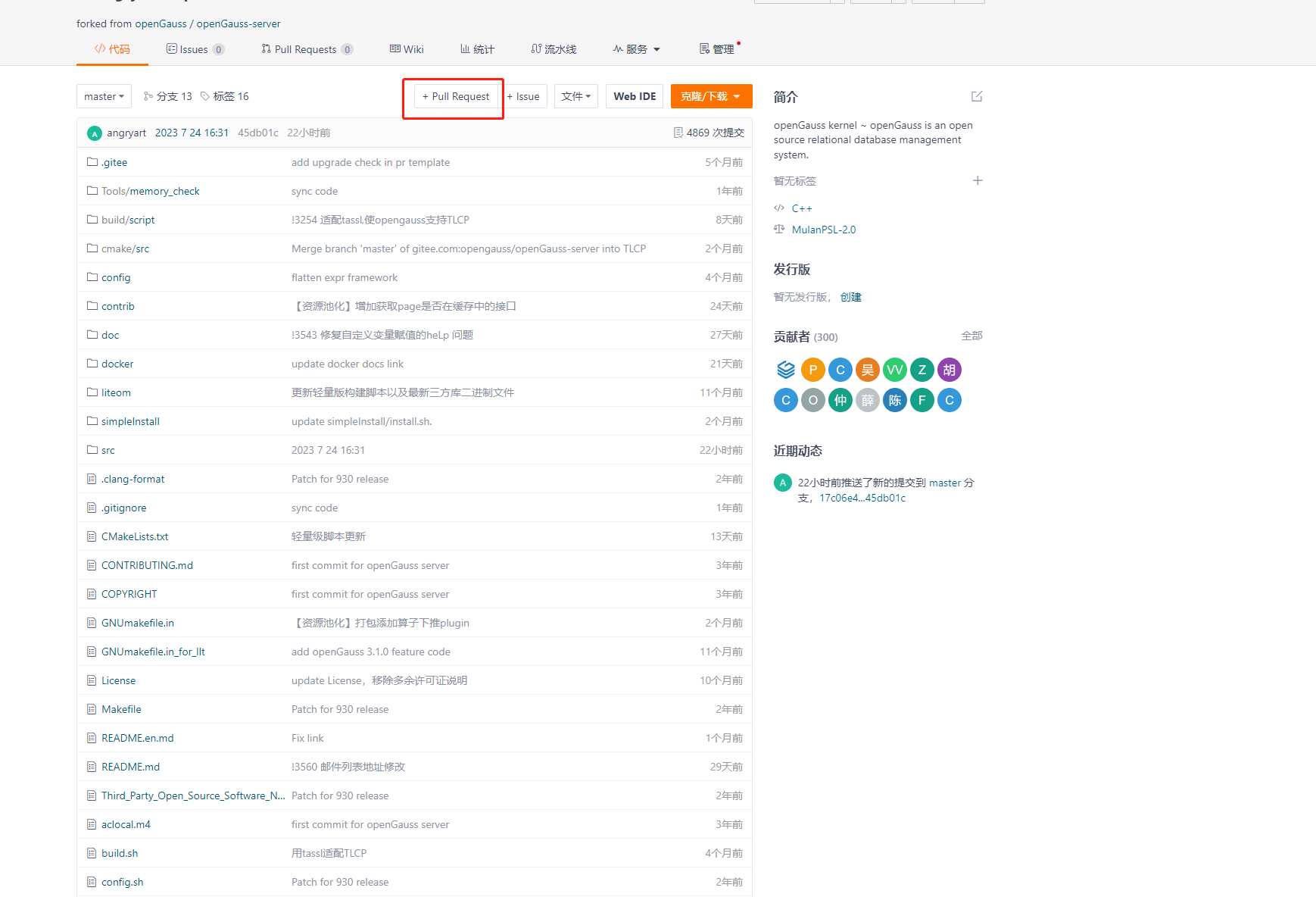Open the aclocal.m4 file
This screenshot has width=1316, height=897.
(x=126, y=824)
